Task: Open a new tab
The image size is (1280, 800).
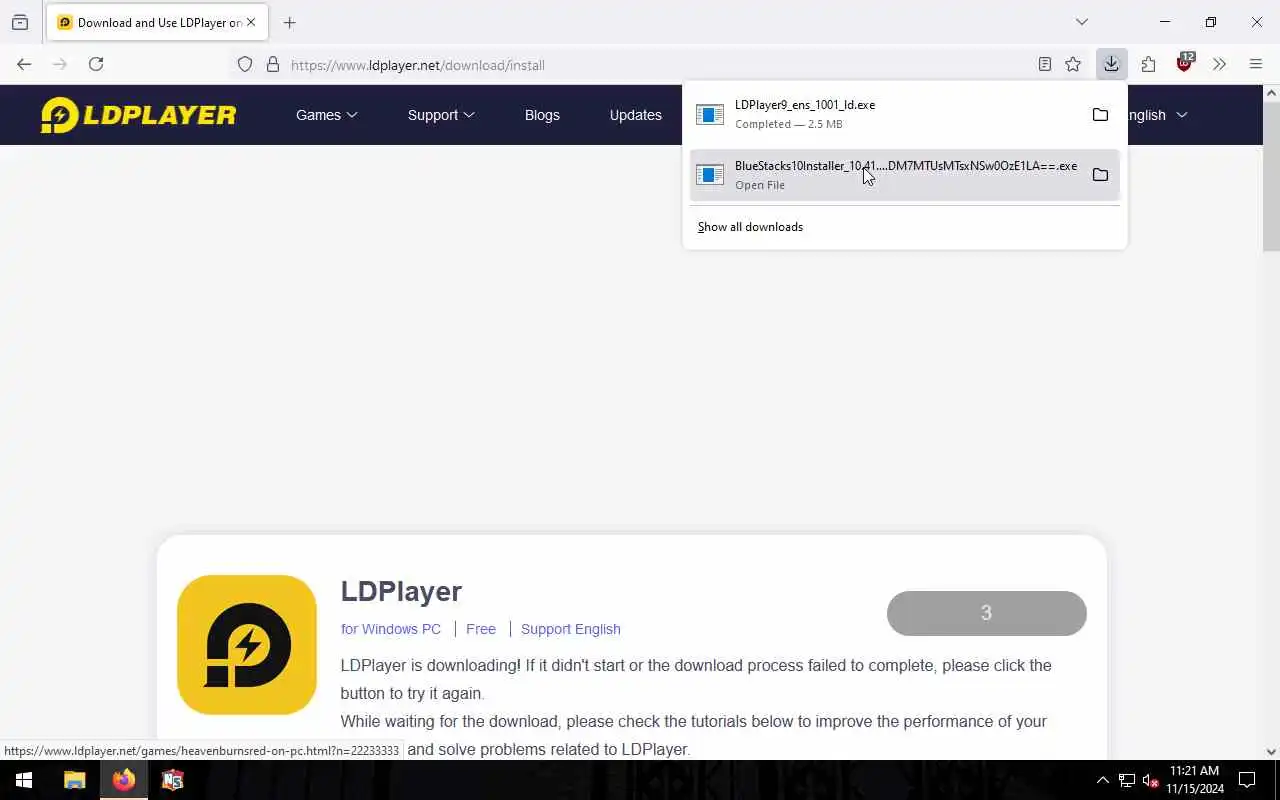Action: (289, 22)
